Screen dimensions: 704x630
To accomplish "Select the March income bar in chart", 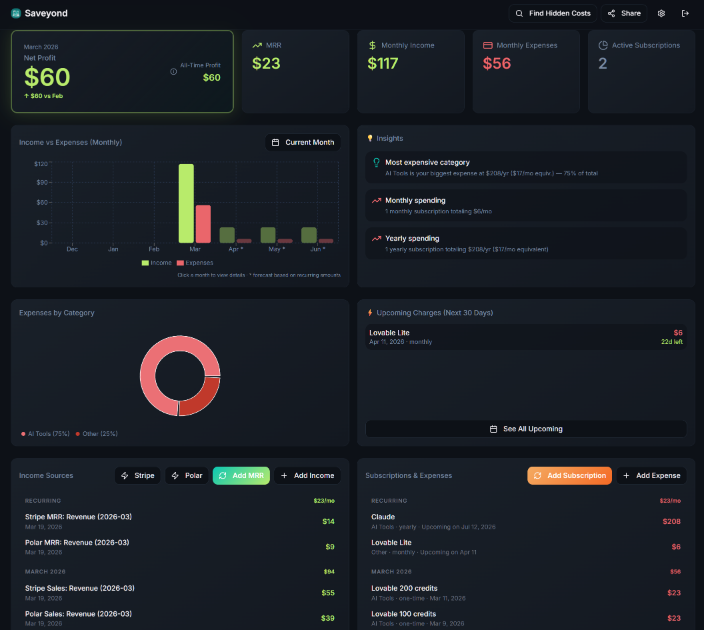I will [186, 203].
